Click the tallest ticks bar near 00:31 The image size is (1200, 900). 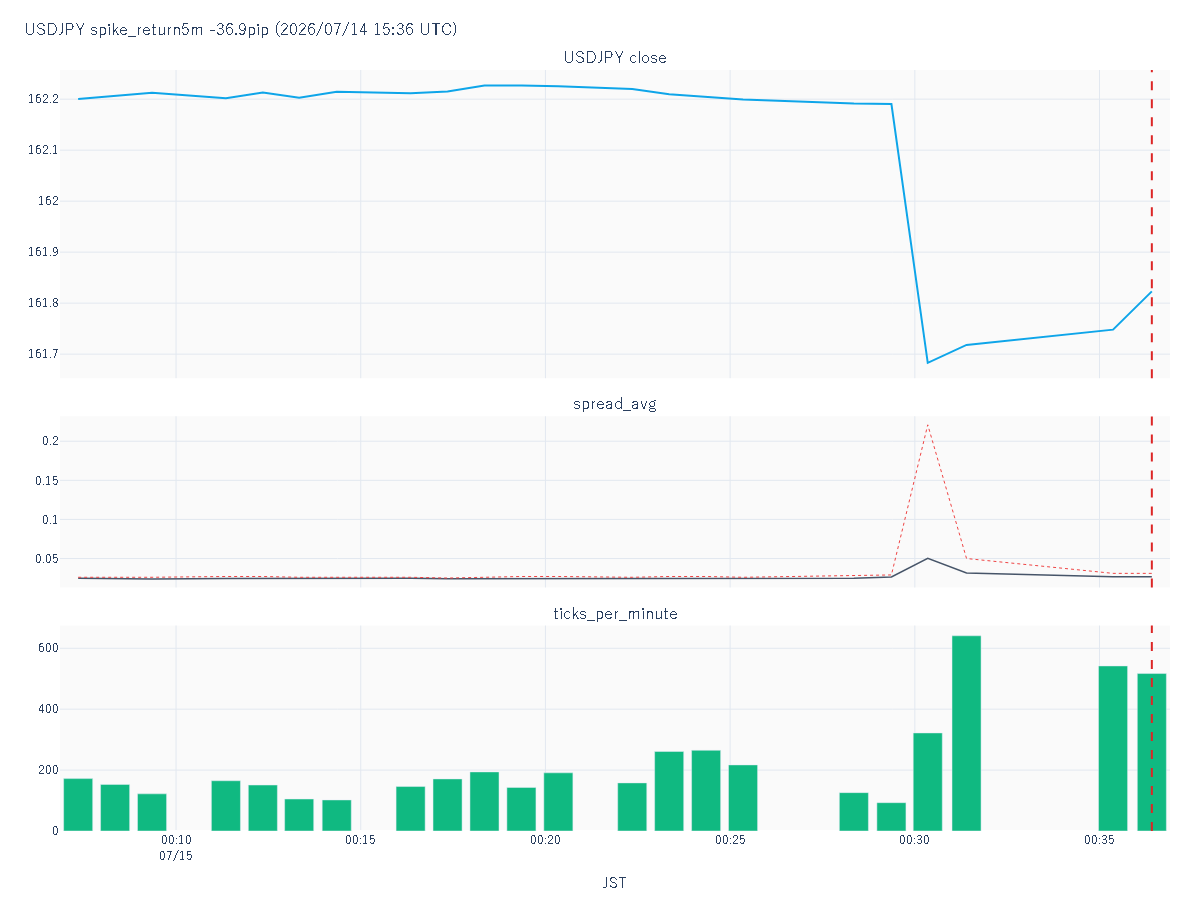tap(966, 733)
